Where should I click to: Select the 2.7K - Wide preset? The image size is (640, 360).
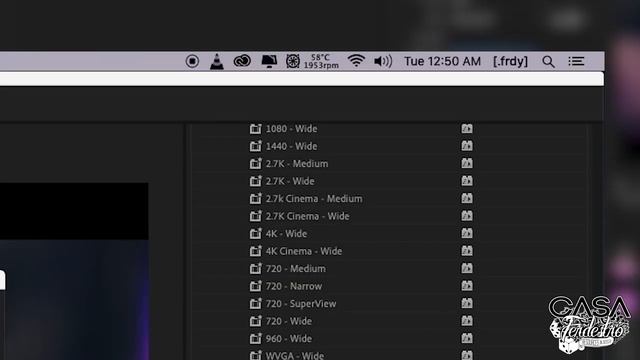point(290,181)
